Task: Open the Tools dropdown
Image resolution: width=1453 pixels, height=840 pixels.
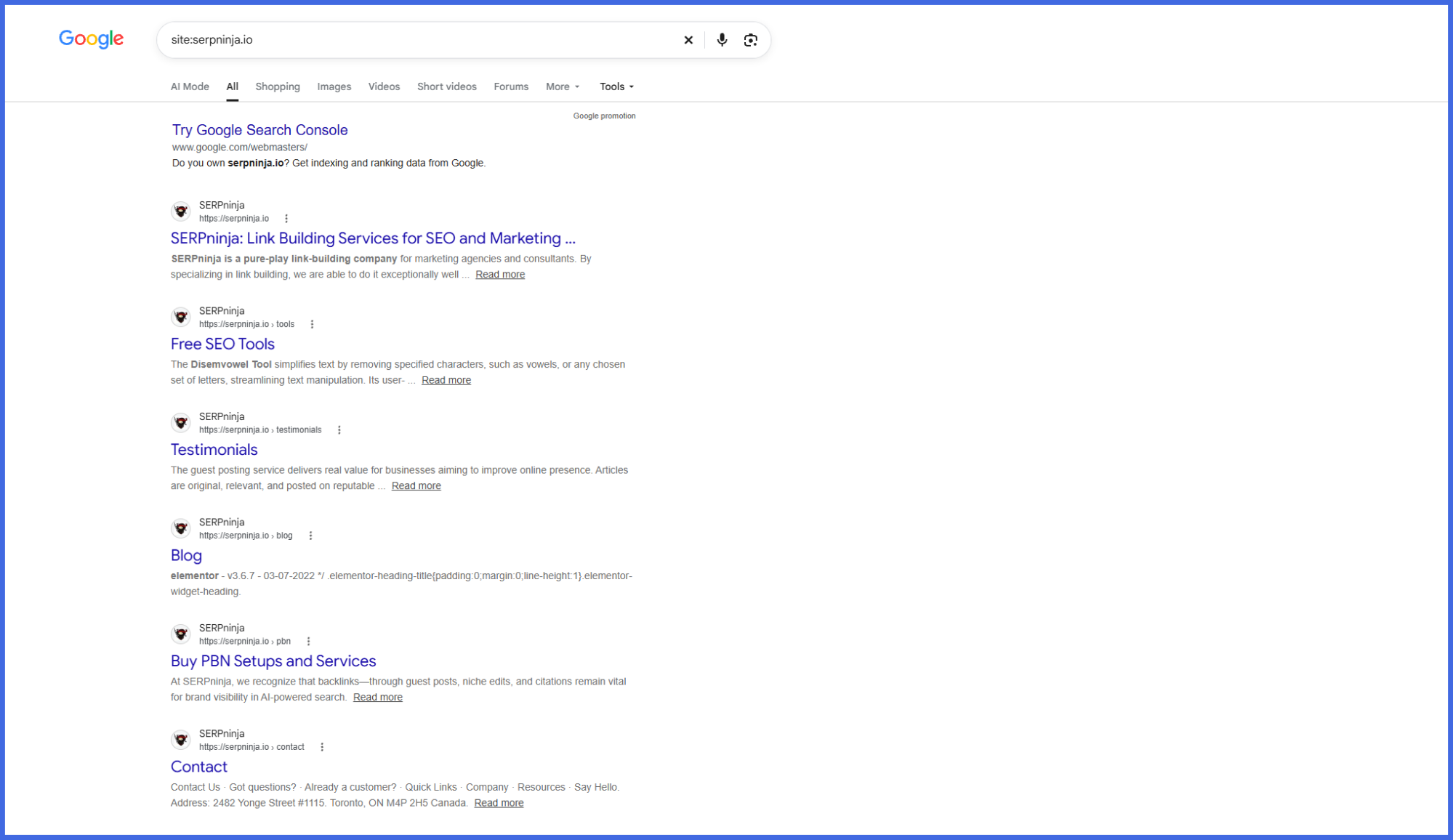Action: point(616,86)
